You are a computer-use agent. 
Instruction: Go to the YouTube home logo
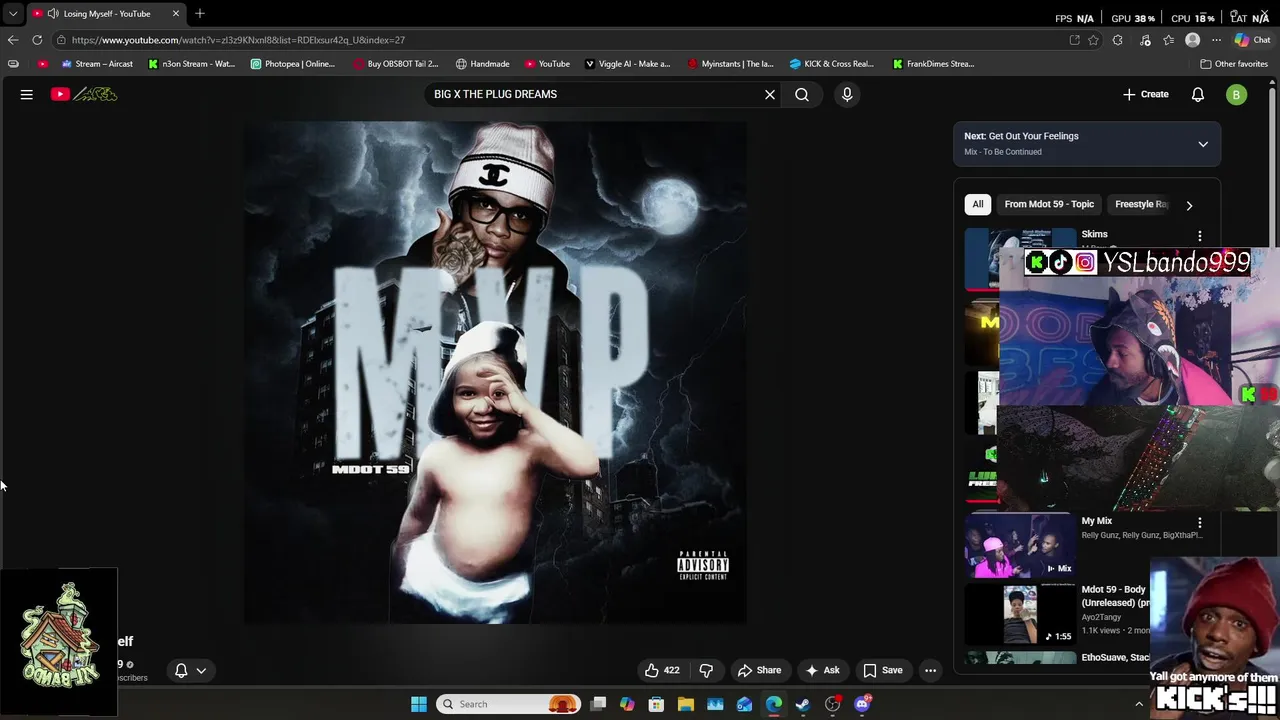coord(84,94)
